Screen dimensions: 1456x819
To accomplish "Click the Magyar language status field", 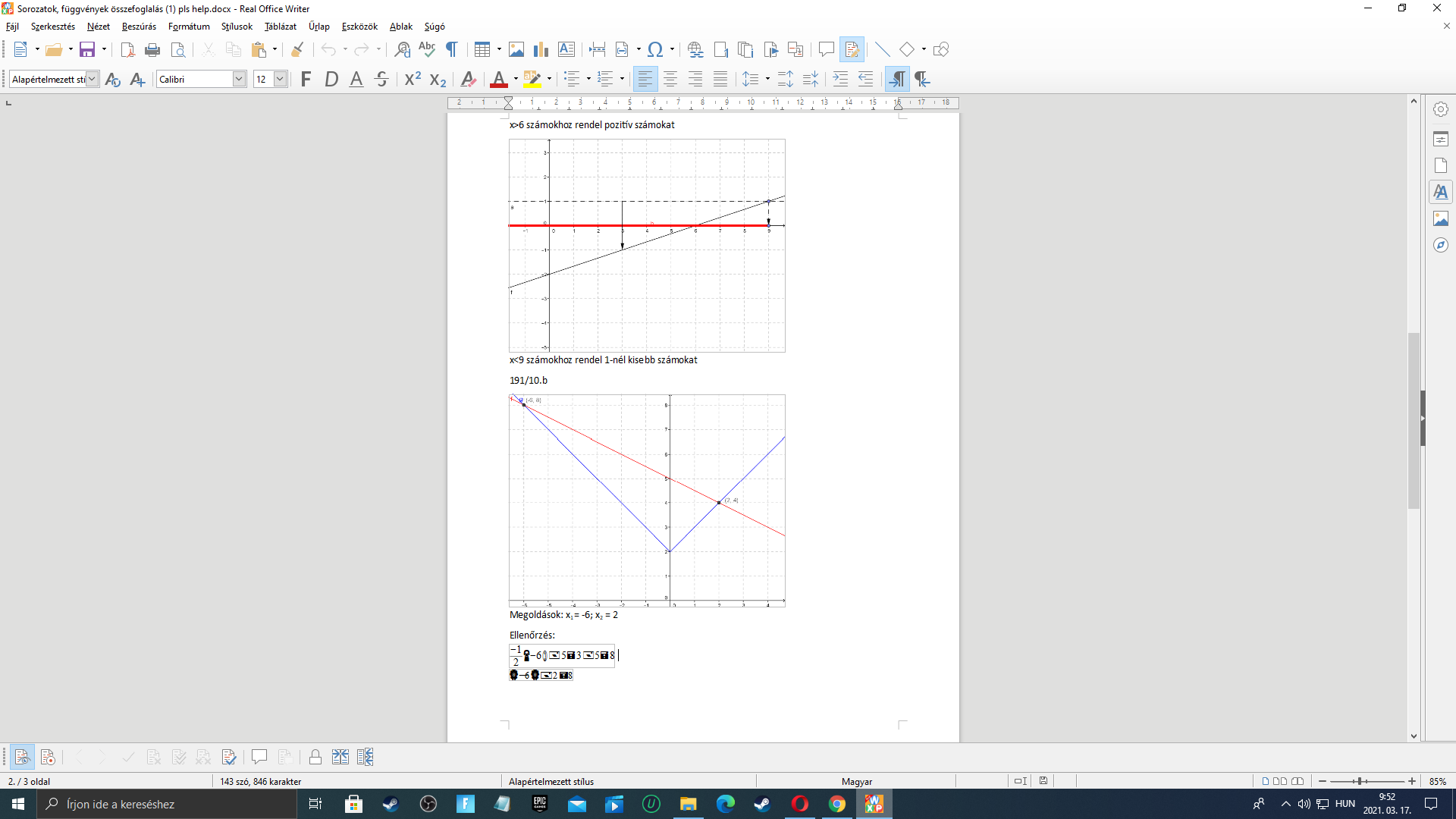I will (856, 781).
